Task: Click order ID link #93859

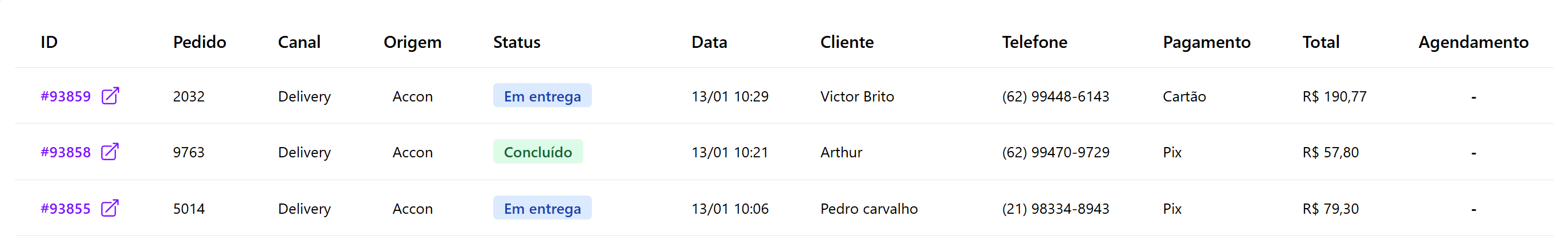Action: pyautogui.click(x=65, y=97)
